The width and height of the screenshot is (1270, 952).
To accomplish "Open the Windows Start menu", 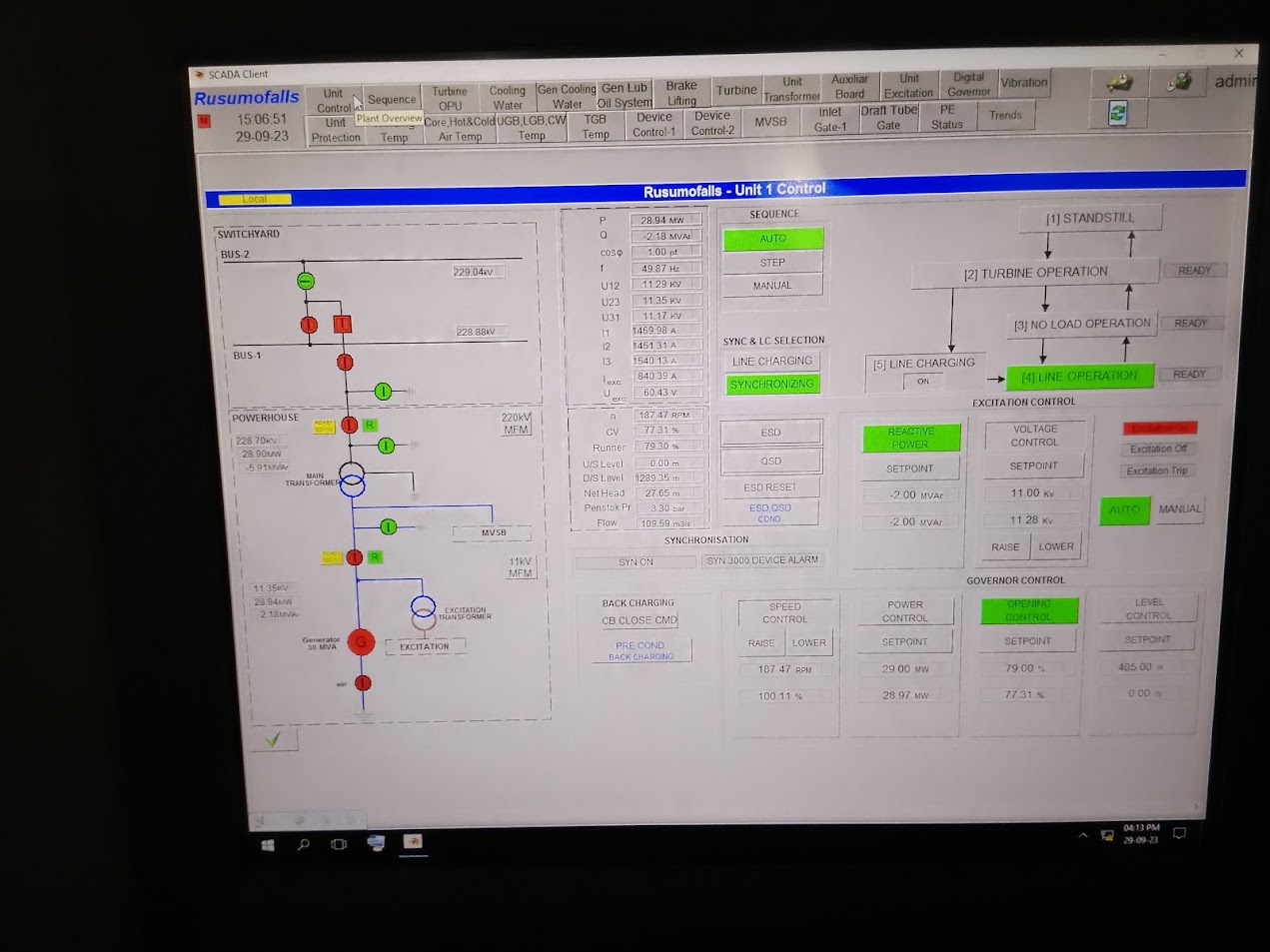I will (x=268, y=845).
